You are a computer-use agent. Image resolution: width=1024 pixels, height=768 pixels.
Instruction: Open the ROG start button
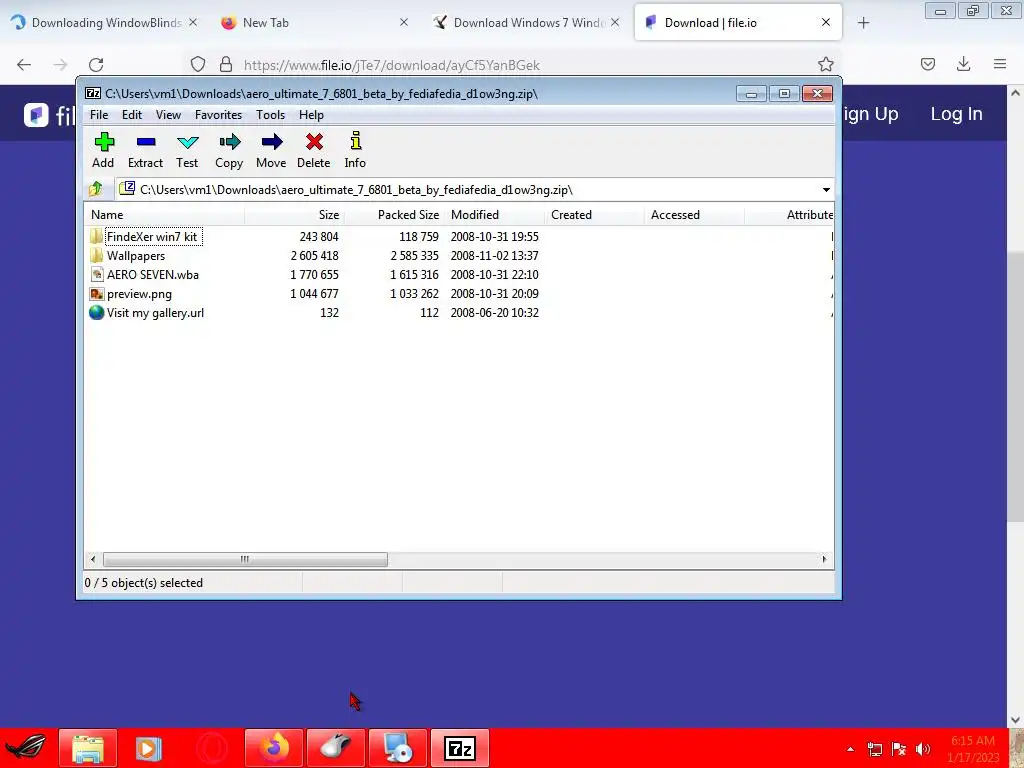coord(25,748)
